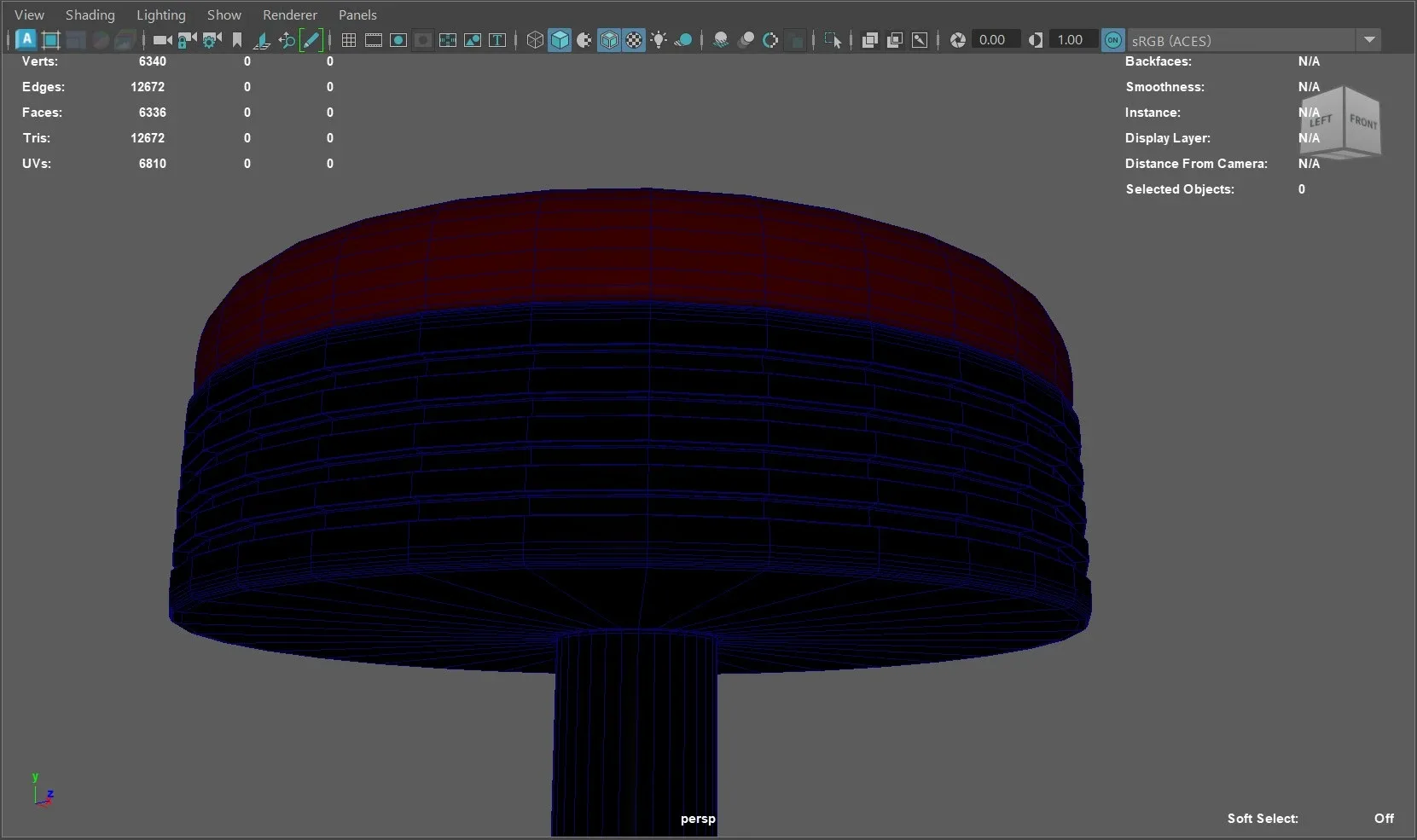This screenshot has height=840, width=1417.
Task: Click the 'Selected Objects:' label
Action: [1179, 189]
